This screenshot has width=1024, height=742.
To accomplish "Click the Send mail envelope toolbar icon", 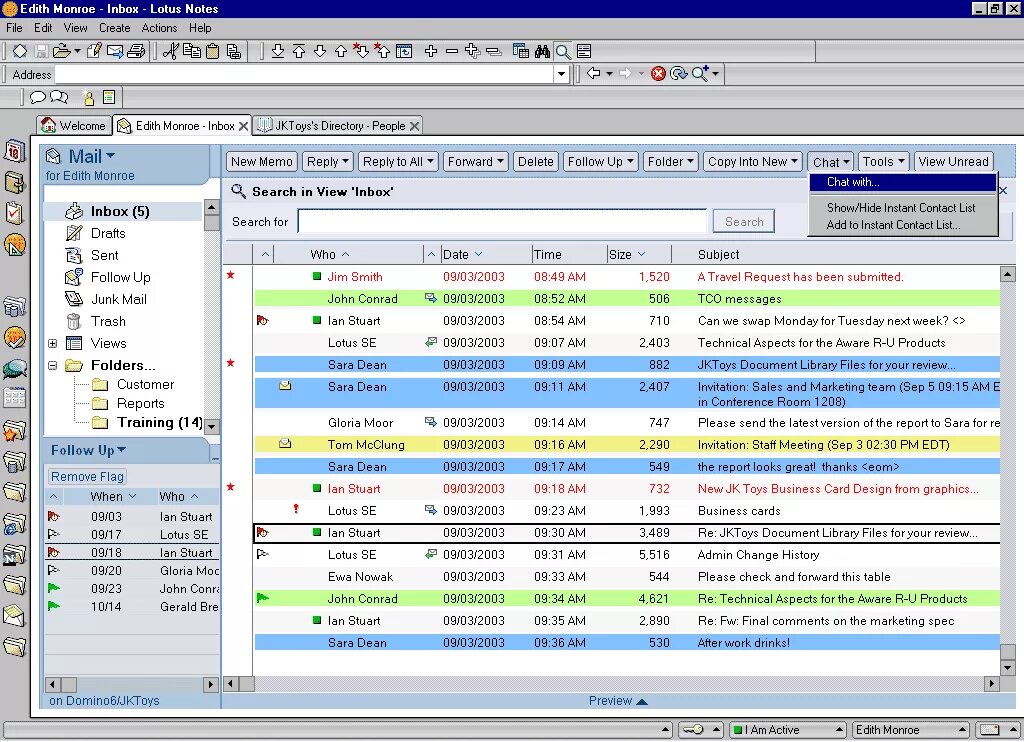I will coord(115,51).
